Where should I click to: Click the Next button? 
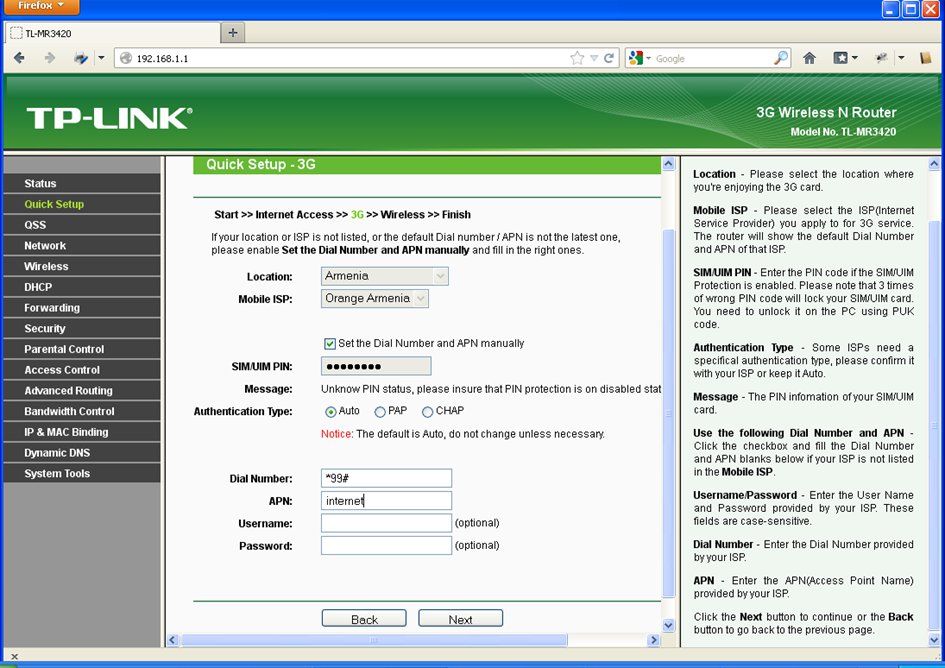pos(460,619)
